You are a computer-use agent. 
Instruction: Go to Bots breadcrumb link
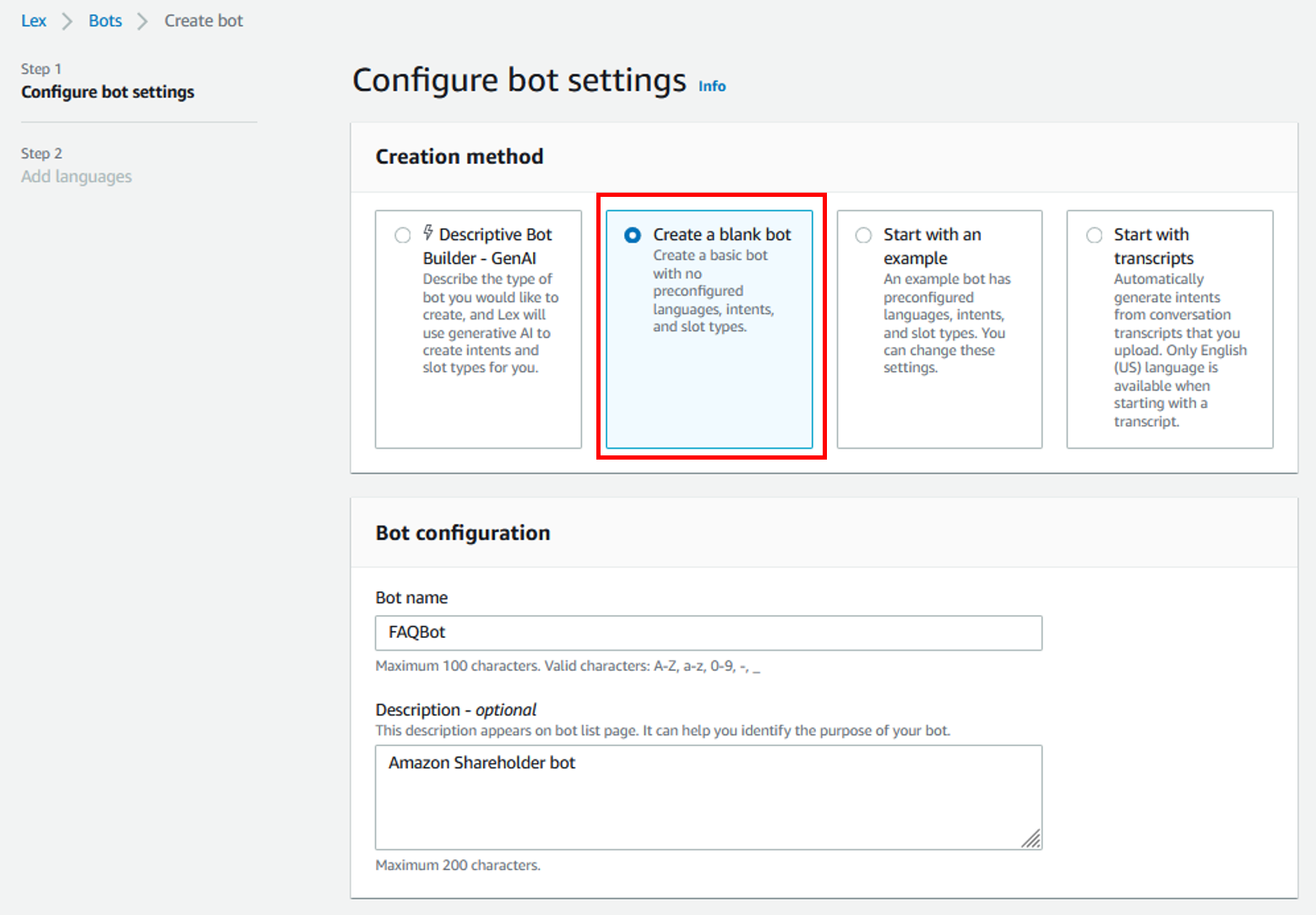pos(106,20)
